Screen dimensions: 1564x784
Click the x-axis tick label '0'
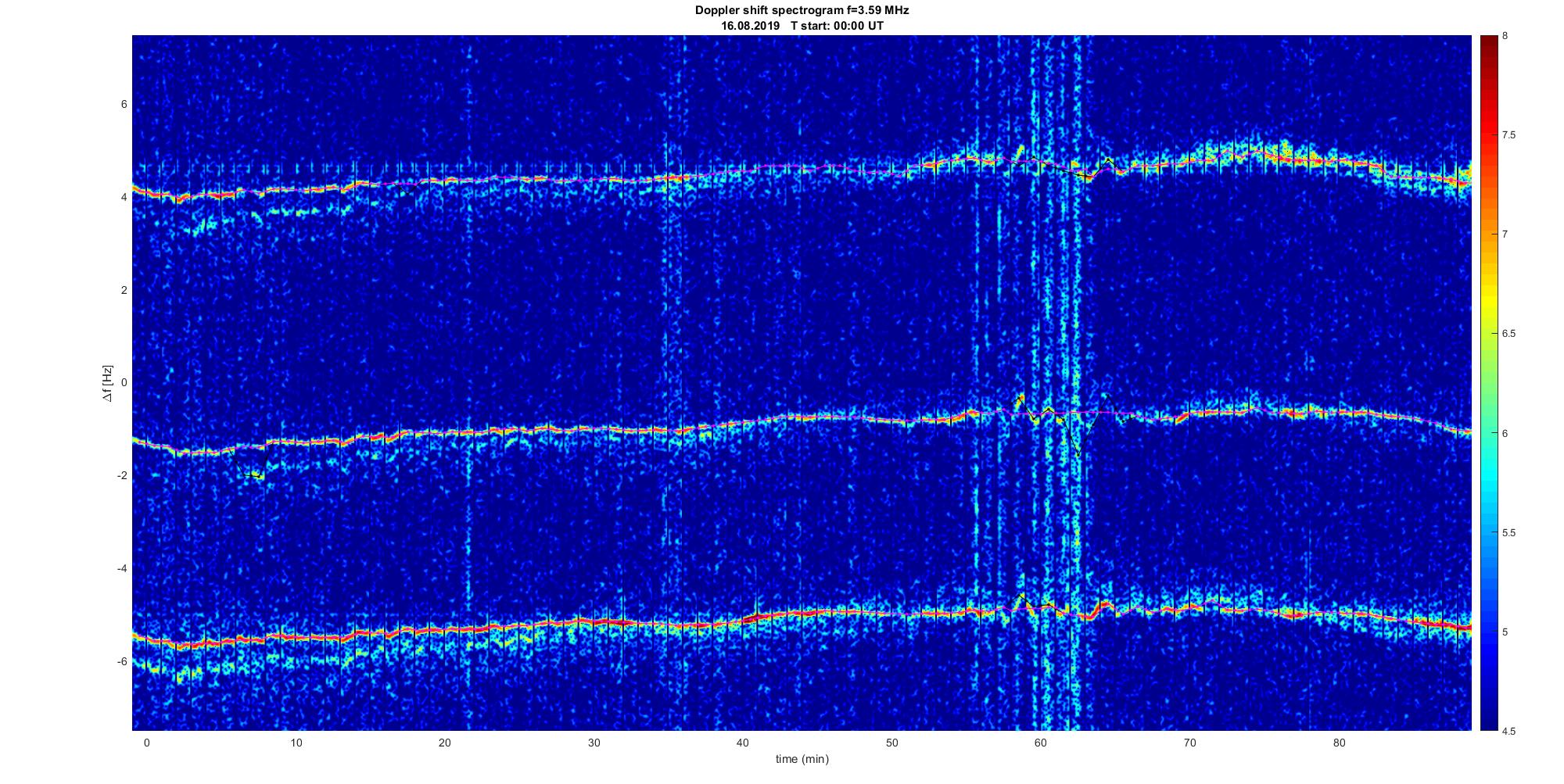pyautogui.click(x=146, y=743)
